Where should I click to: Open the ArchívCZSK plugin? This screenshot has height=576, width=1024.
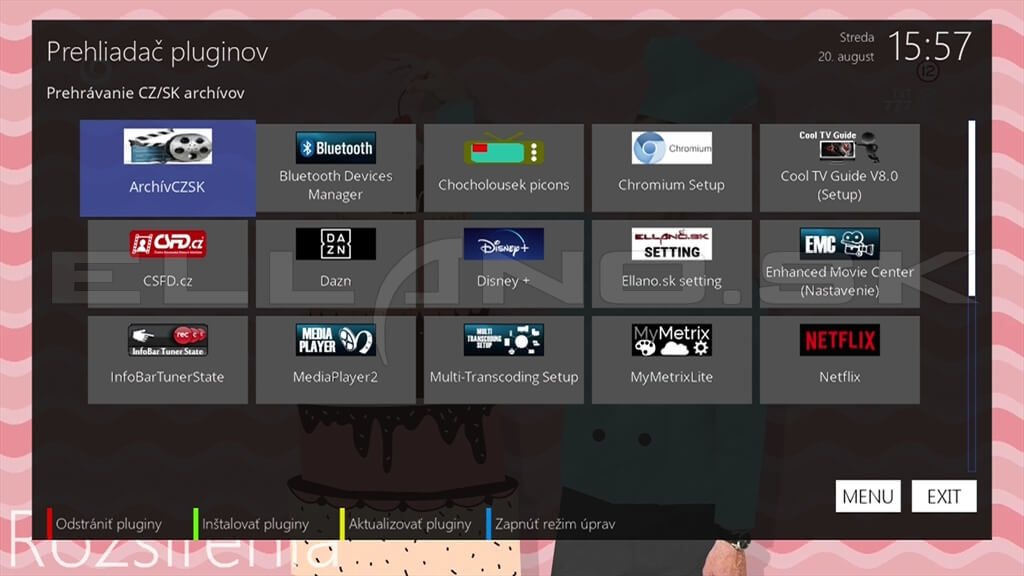coord(167,167)
